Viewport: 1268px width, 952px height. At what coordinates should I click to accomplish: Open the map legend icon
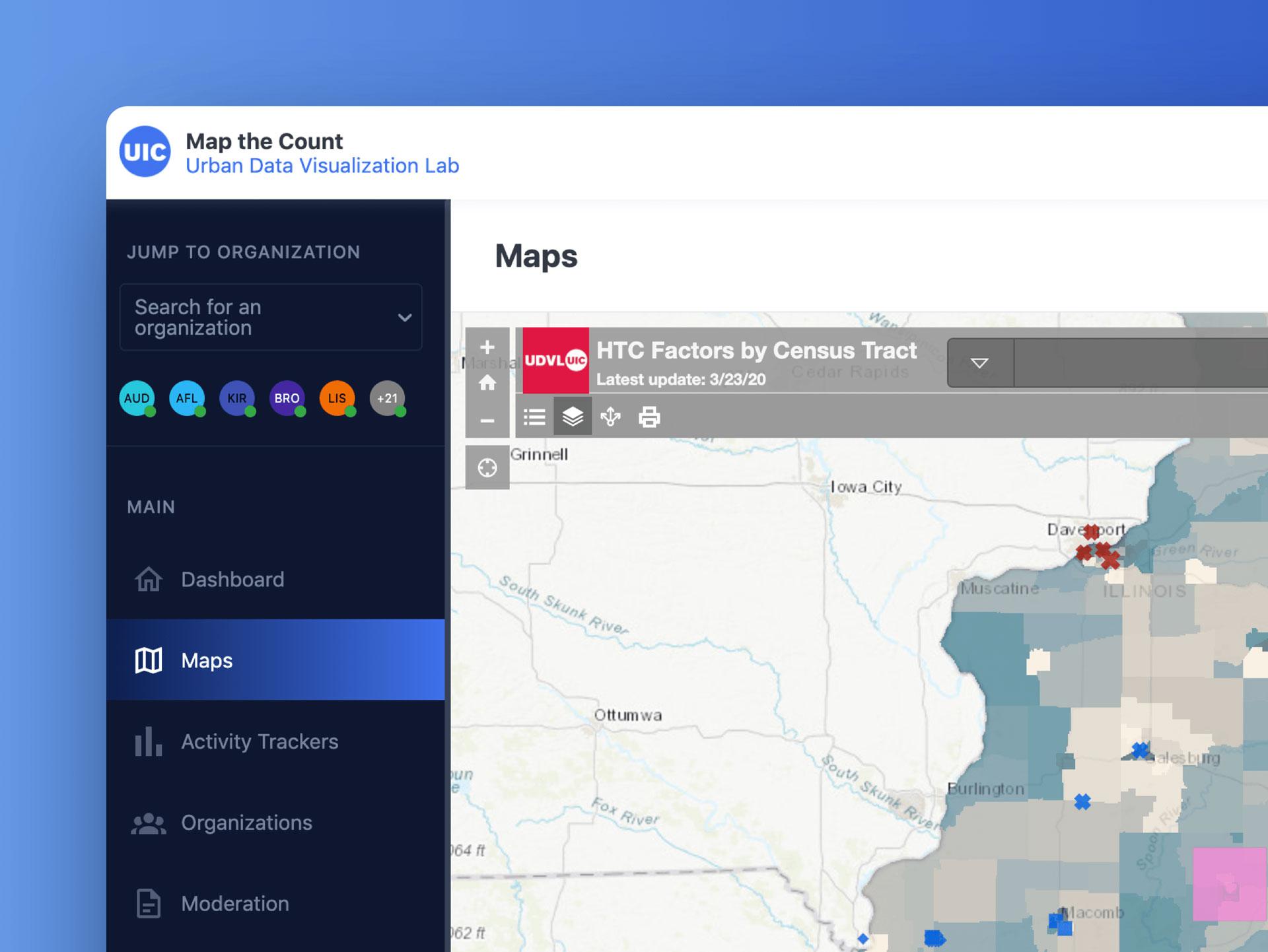pyautogui.click(x=535, y=417)
